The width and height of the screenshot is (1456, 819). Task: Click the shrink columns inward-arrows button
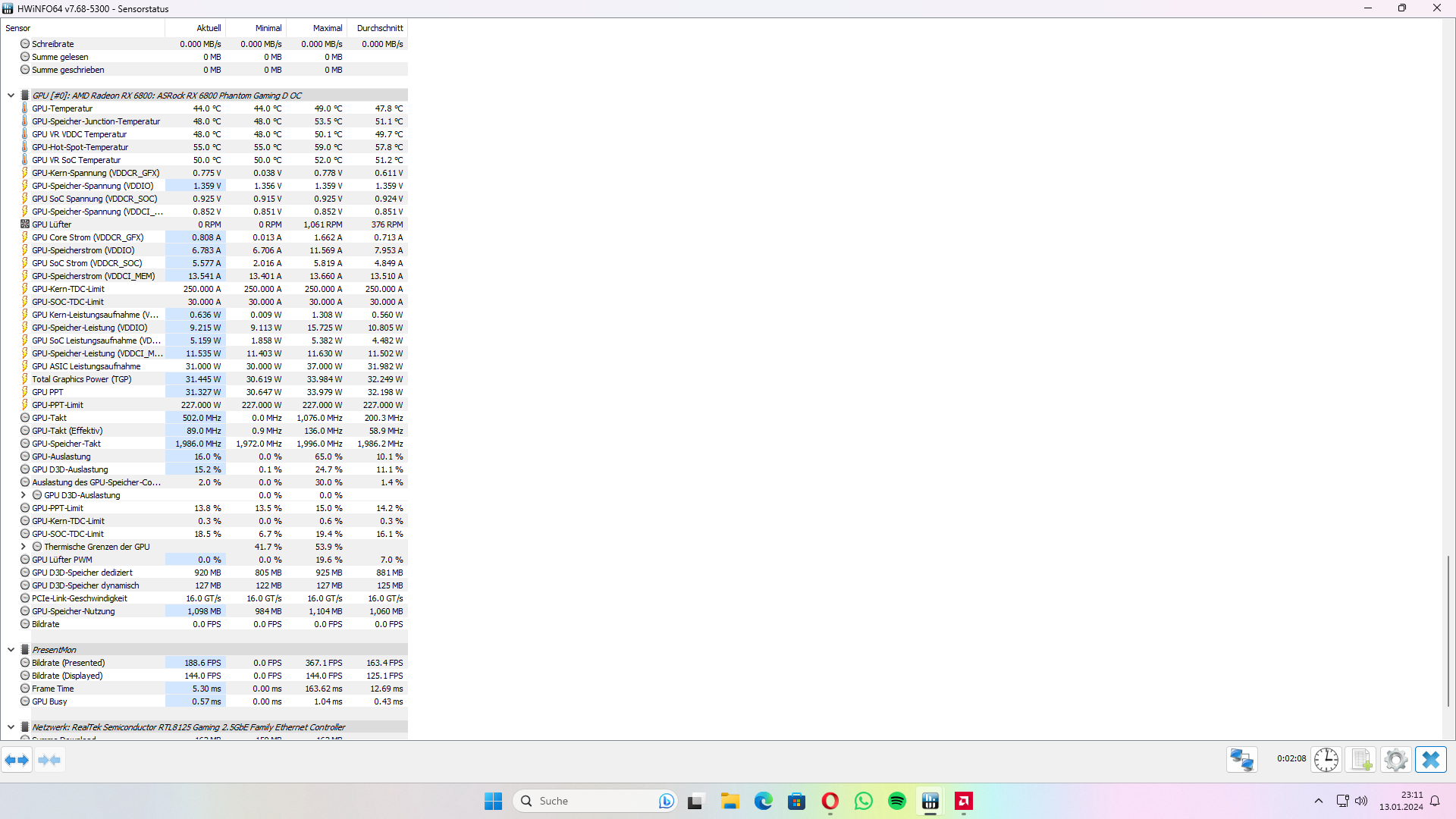click(x=49, y=760)
